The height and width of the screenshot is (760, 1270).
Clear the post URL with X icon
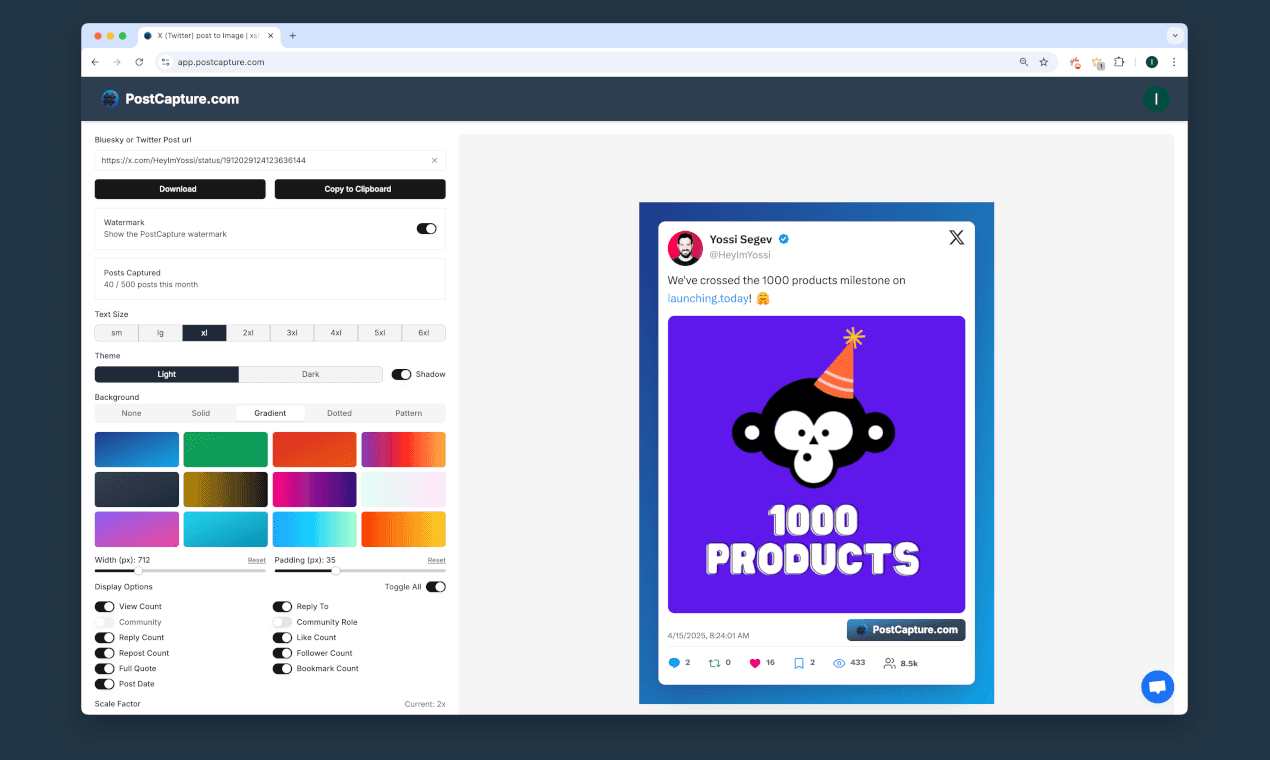tap(434, 160)
